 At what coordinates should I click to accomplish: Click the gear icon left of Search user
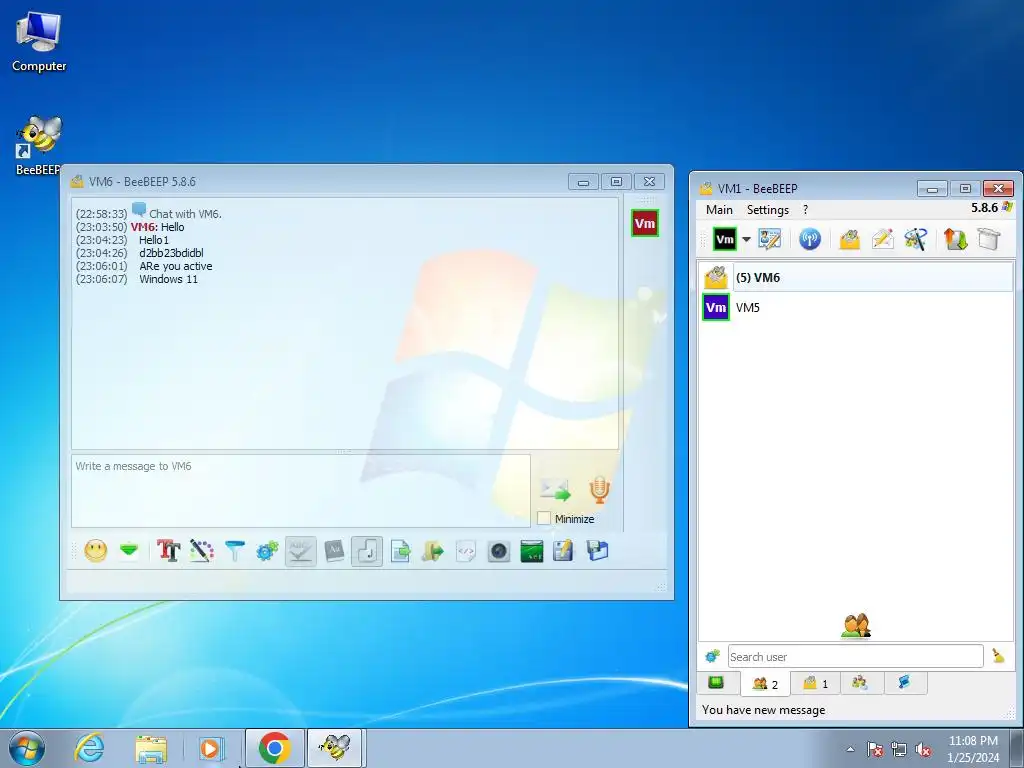(x=712, y=656)
